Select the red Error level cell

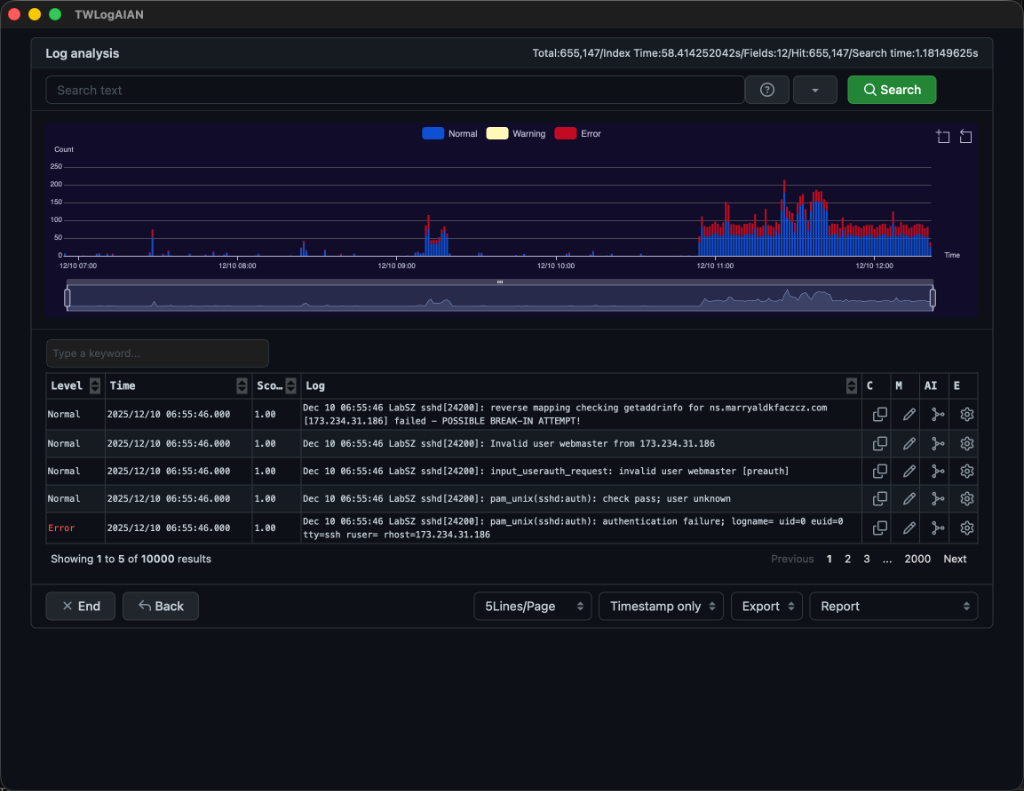click(61, 528)
